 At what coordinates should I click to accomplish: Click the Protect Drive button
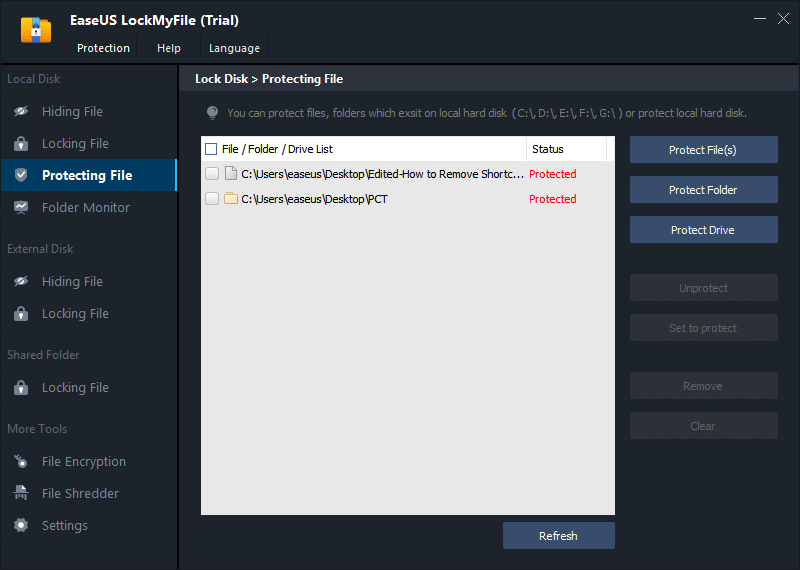(703, 230)
